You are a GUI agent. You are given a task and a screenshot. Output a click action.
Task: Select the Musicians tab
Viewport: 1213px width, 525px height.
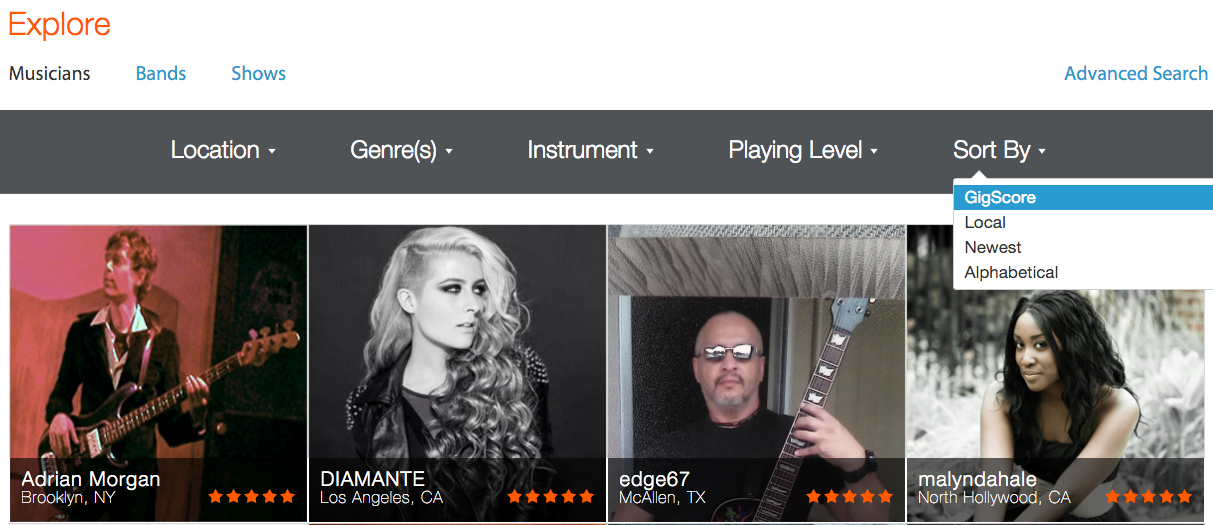[x=49, y=73]
